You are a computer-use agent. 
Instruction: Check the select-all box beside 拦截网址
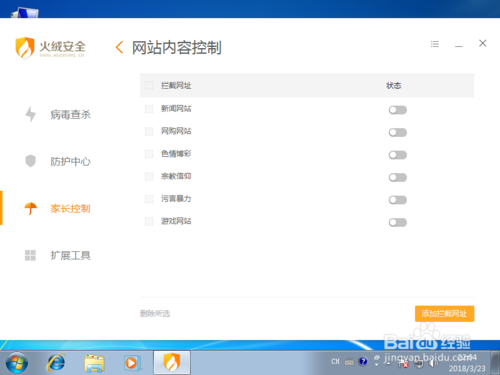(x=149, y=85)
